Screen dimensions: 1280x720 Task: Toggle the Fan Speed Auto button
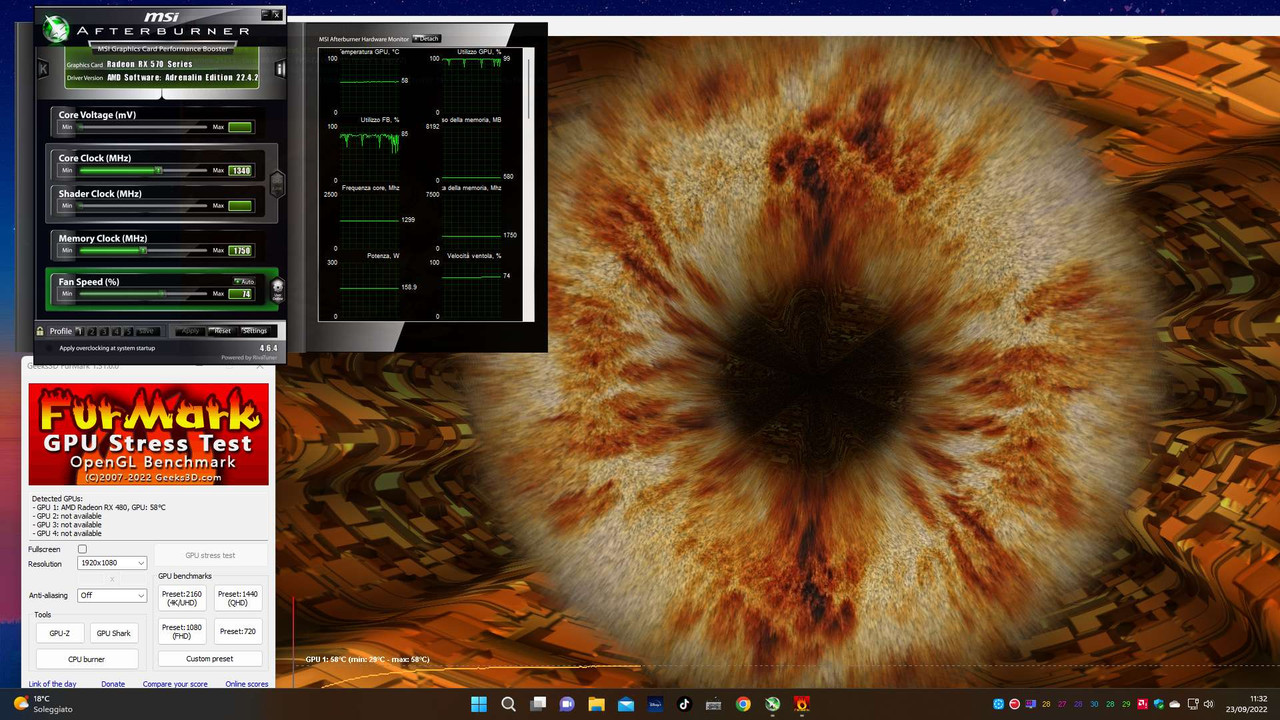tap(244, 281)
